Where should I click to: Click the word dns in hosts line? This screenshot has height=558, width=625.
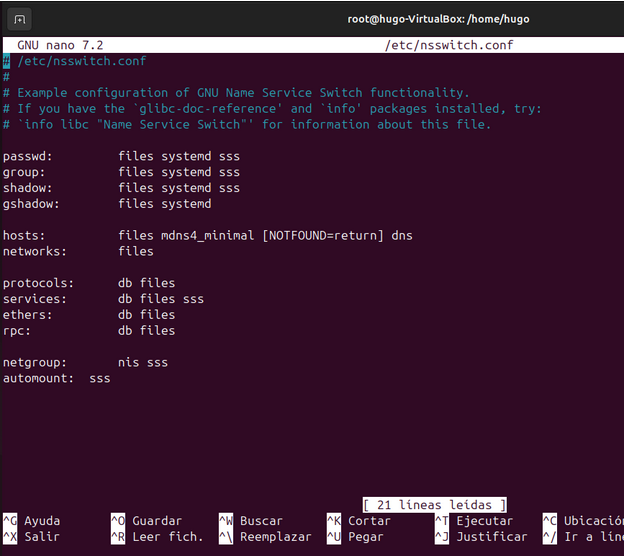(x=402, y=236)
